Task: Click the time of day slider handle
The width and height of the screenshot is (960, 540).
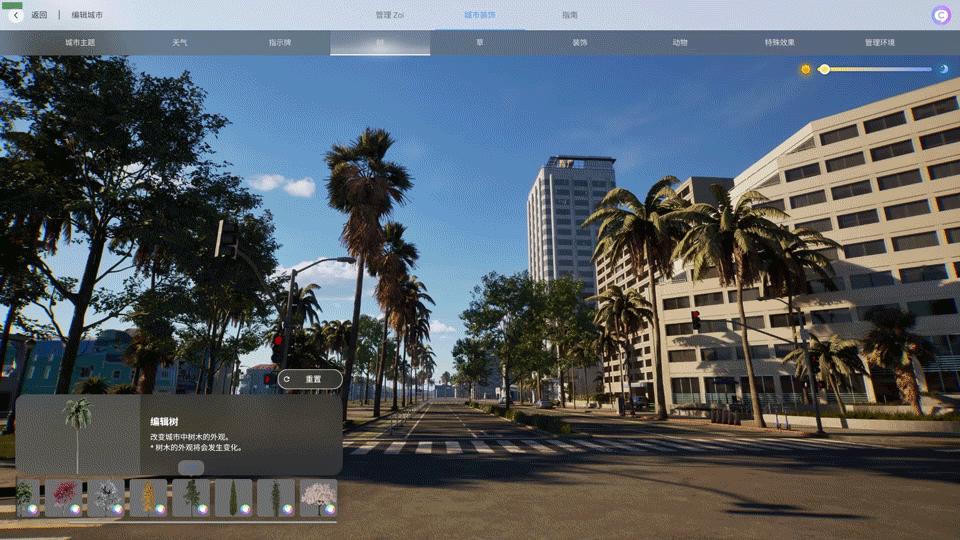Action: (825, 69)
